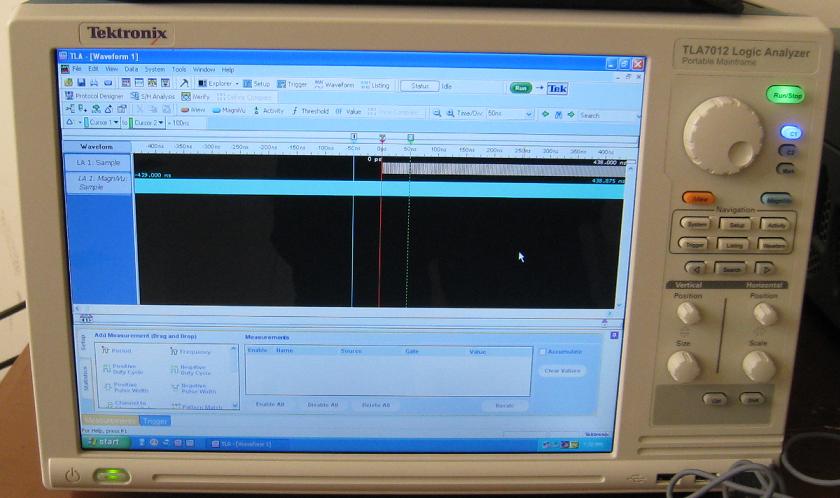Open the Edit menu
The image size is (840, 498).
click(x=93, y=69)
